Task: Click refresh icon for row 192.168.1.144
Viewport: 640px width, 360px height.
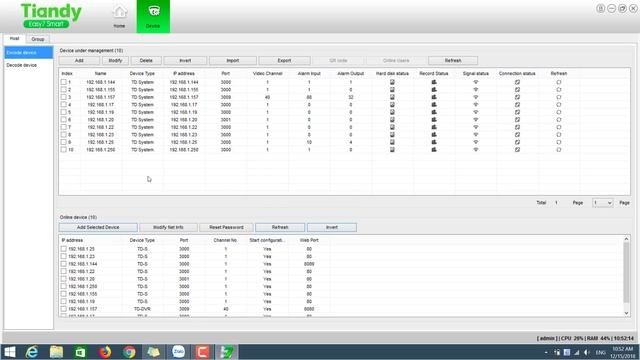Action: (x=558, y=82)
